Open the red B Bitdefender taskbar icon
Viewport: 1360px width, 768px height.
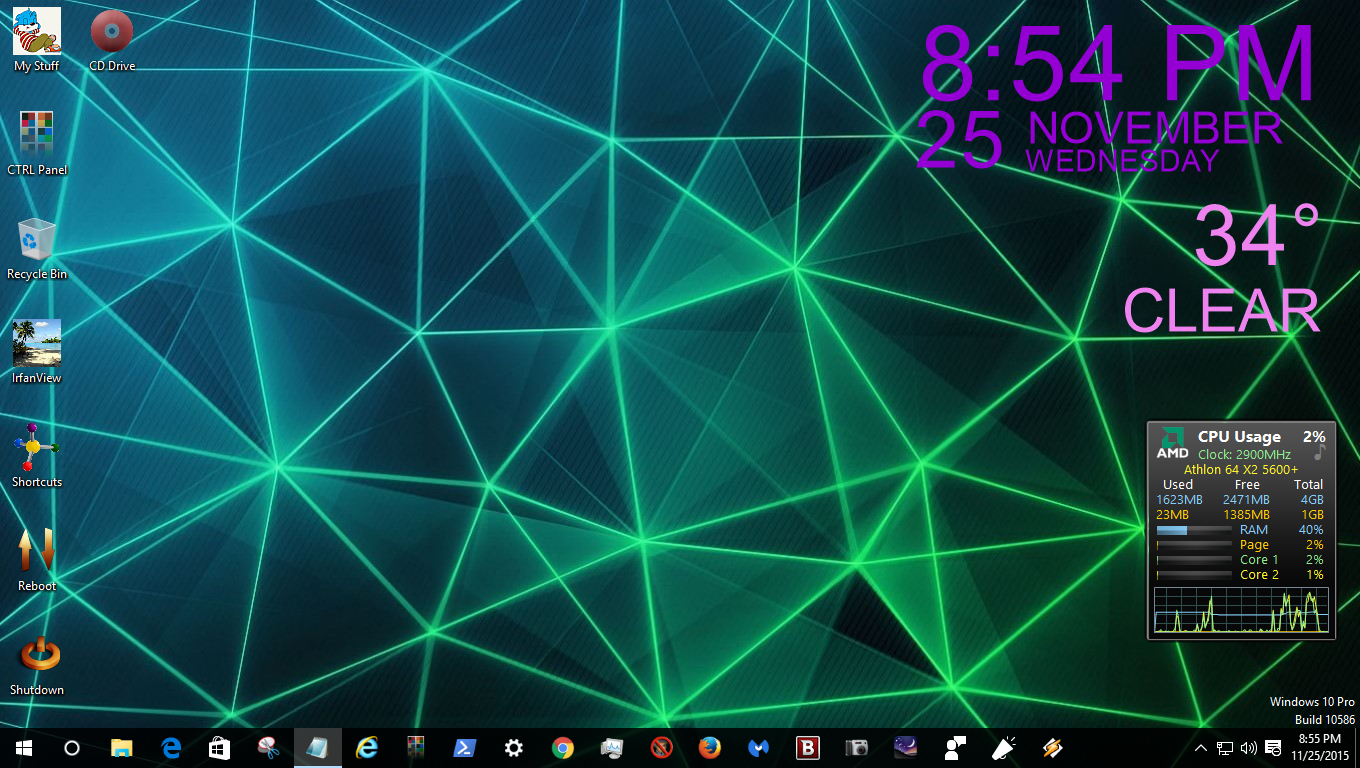807,748
